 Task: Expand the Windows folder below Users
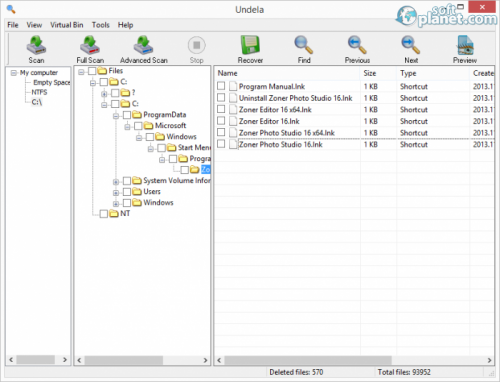pyautogui.click(x=116, y=204)
